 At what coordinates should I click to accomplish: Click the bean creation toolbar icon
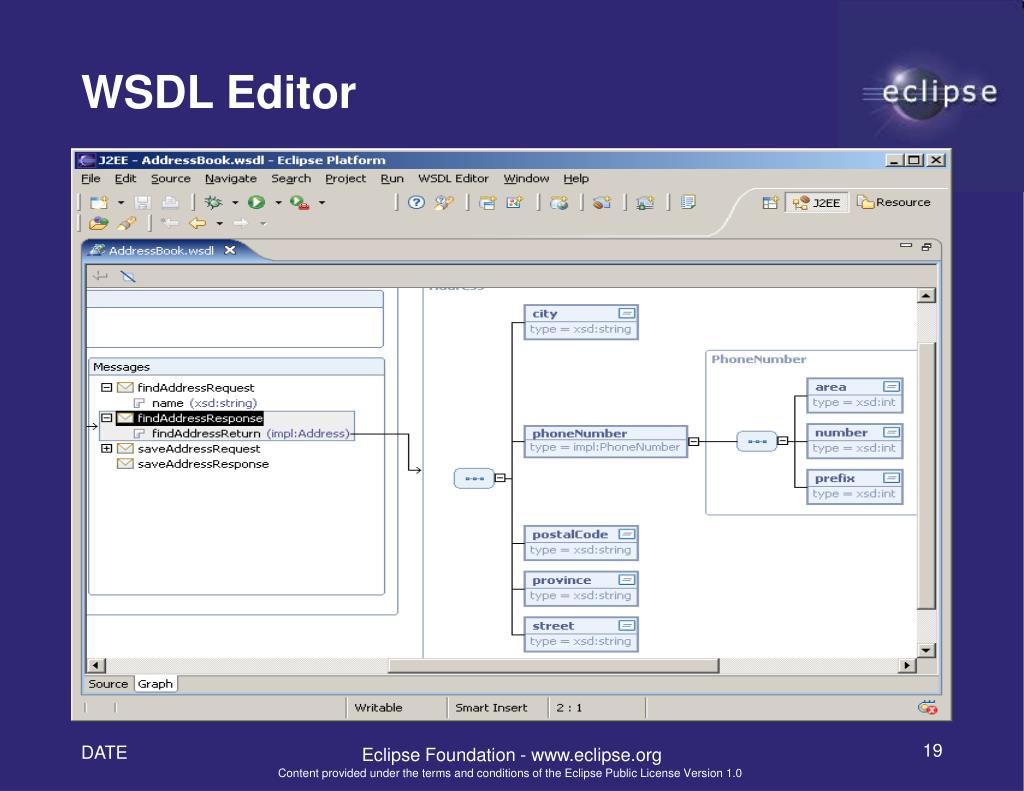click(x=601, y=202)
